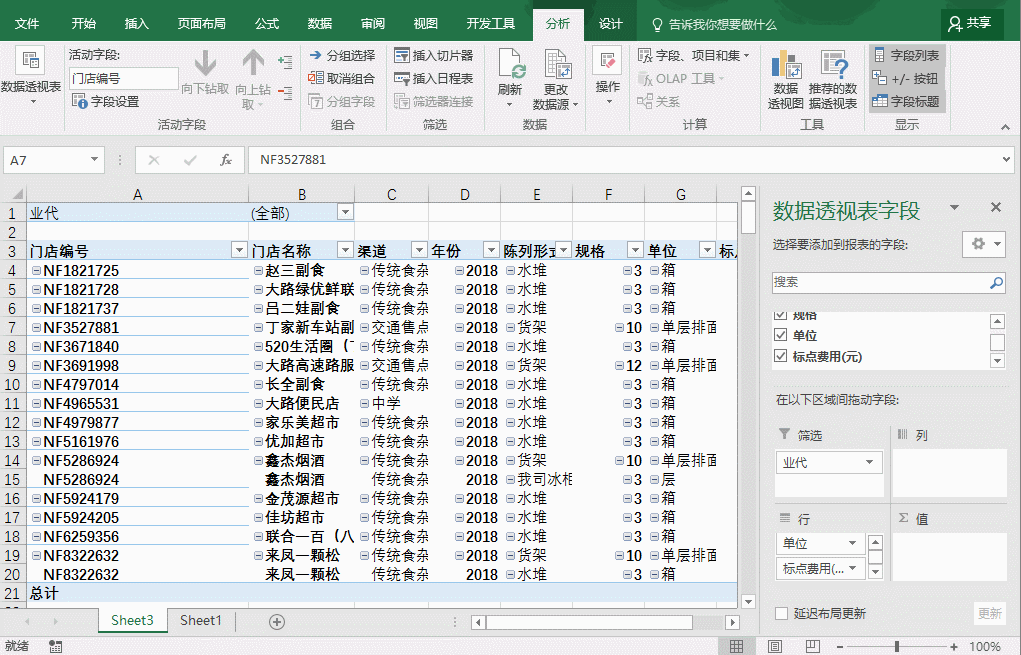Switch to the Sheet1 worksheet tab
The image size is (1021, 655).
pos(201,621)
